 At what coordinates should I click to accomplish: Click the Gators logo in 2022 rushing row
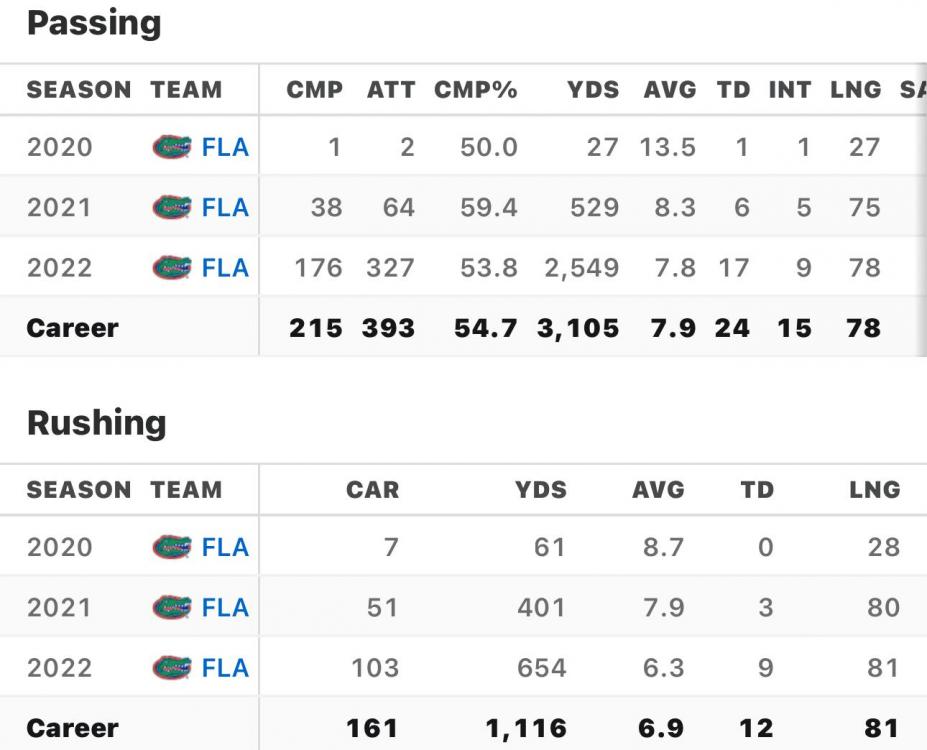click(x=171, y=668)
